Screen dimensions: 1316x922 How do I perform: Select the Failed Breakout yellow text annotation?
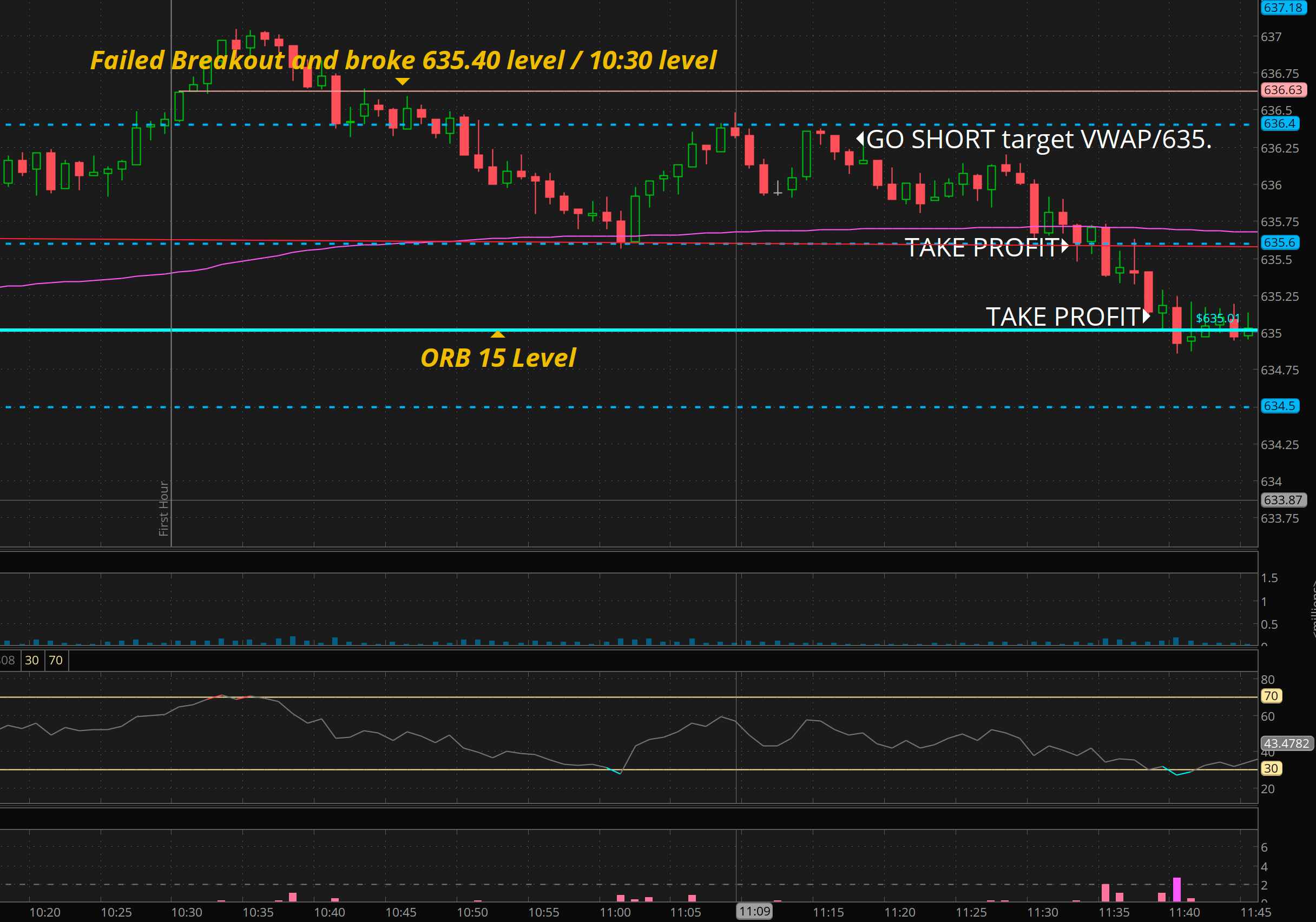click(x=403, y=60)
